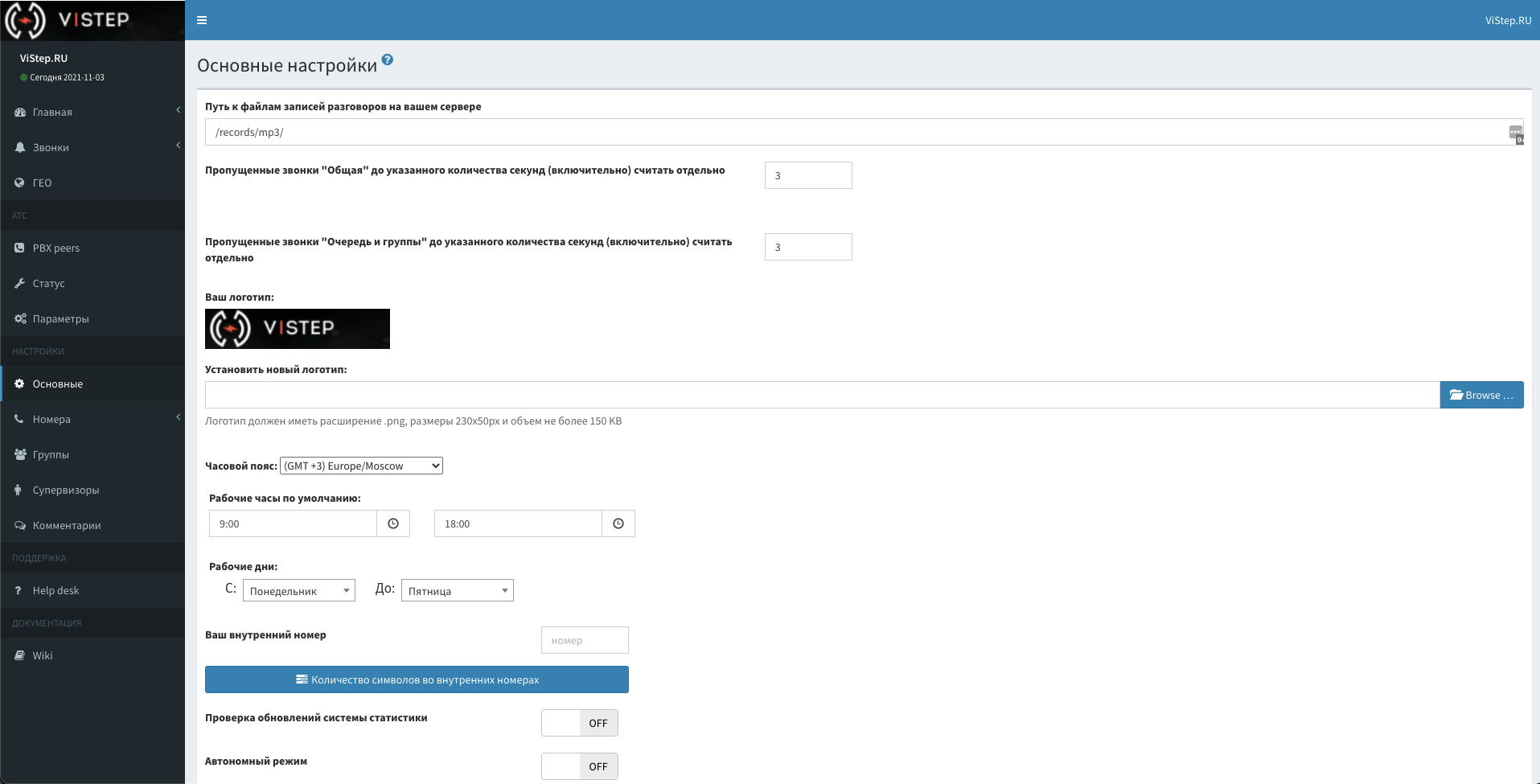Click the help question mark beside page title
The image size is (1540, 784).
pos(388,60)
